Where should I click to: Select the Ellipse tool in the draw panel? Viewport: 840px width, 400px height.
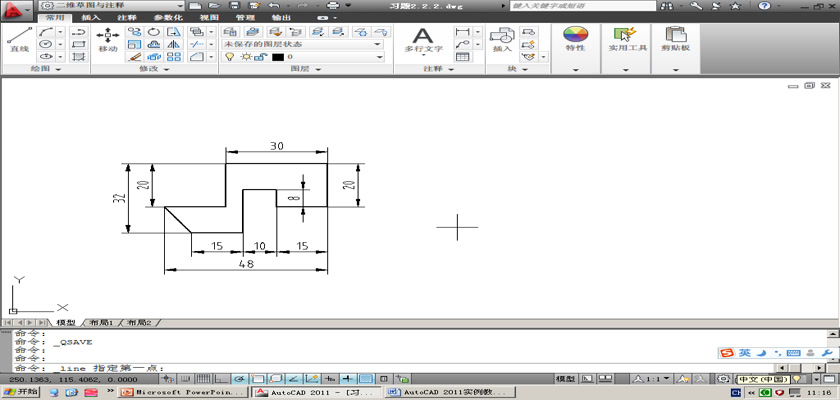click(x=47, y=56)
